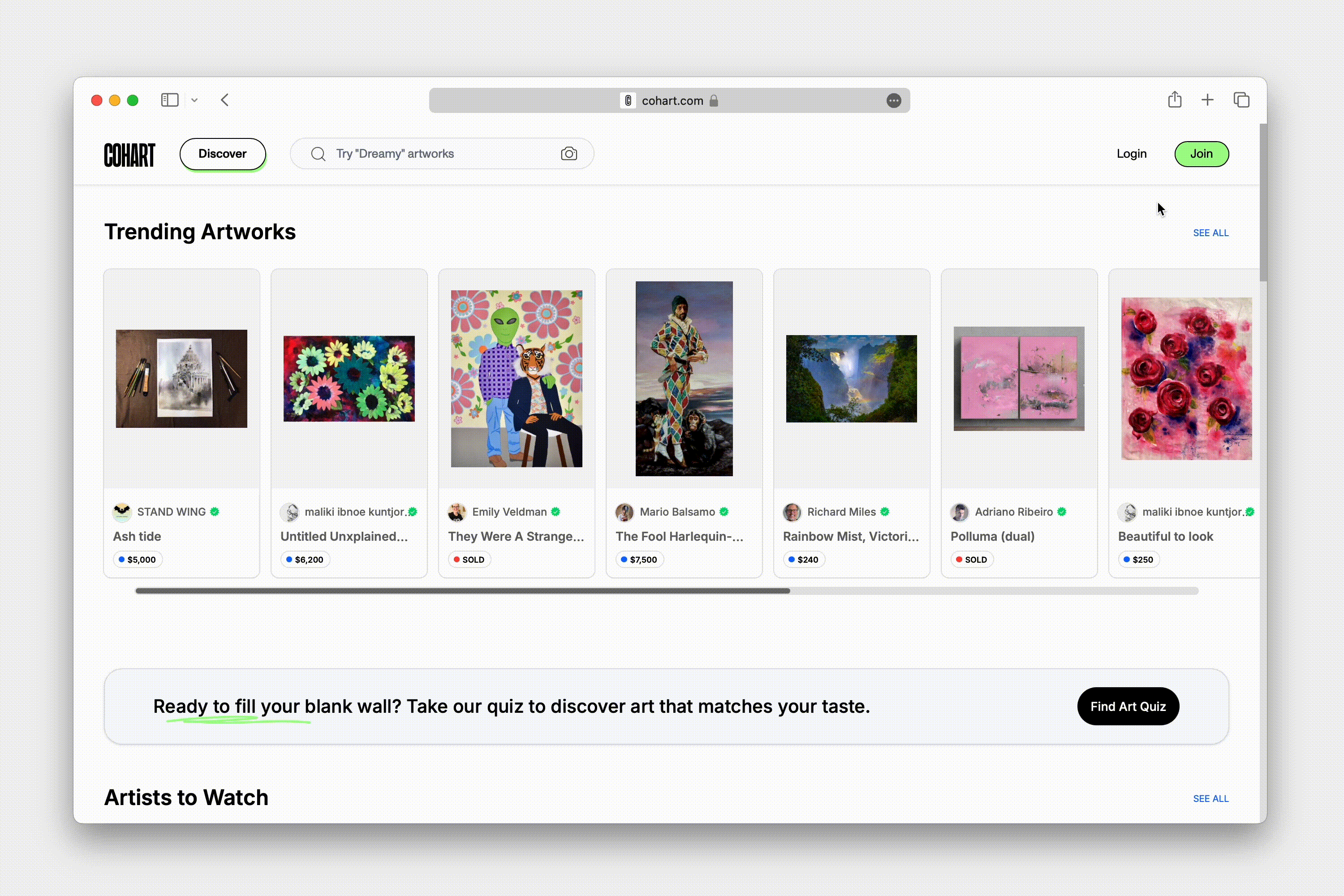1344x896 pixels.
Task: Click the Login menu item
Action: (1131, 153)
